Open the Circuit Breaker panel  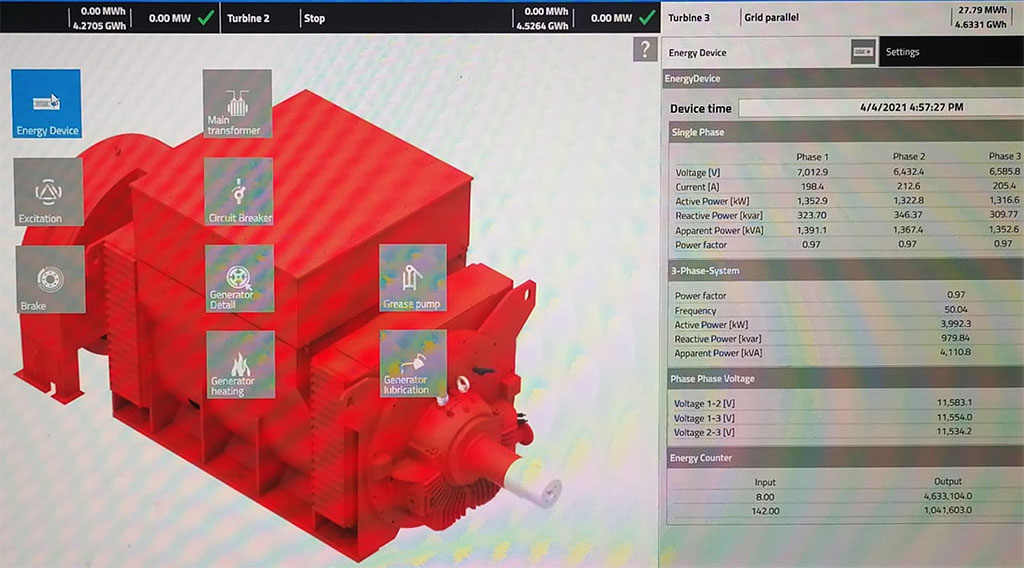[239, 192]
